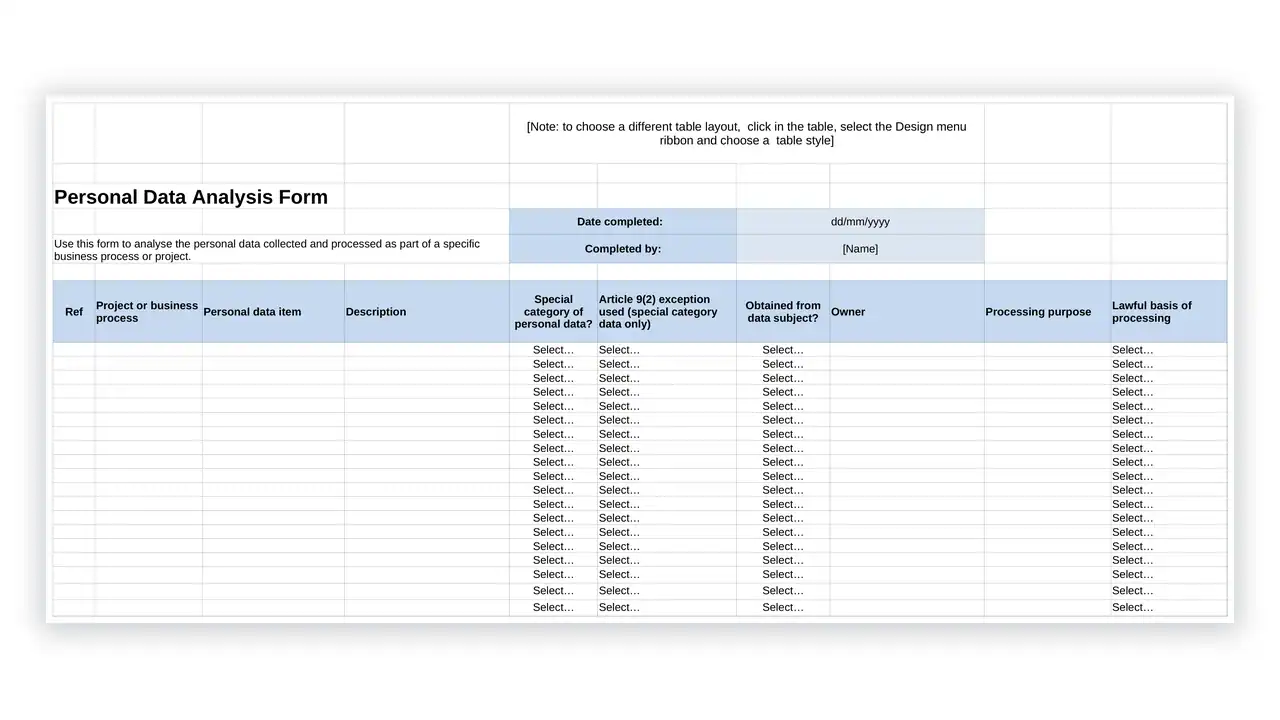Click the [Name] completed by field

(860, 249)
